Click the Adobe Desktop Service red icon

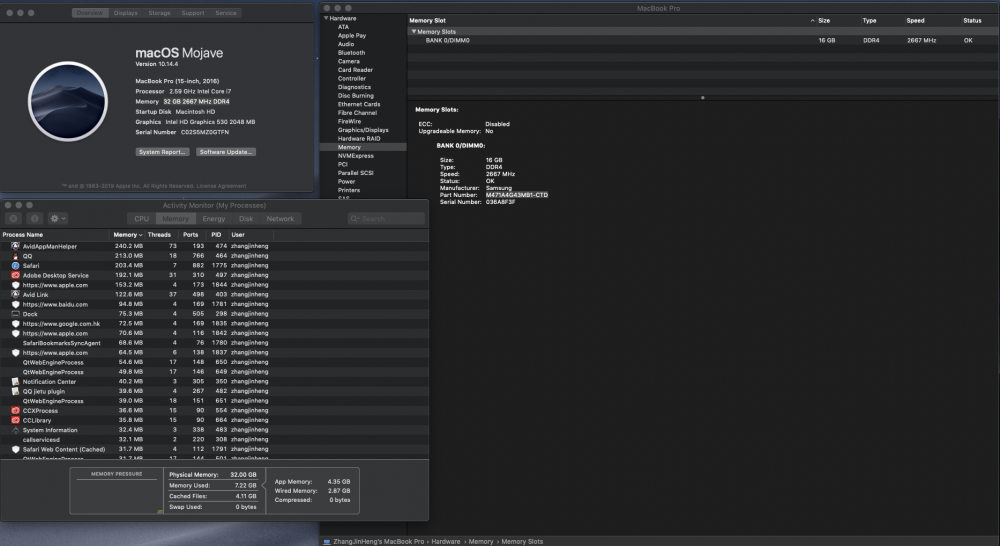15,275
